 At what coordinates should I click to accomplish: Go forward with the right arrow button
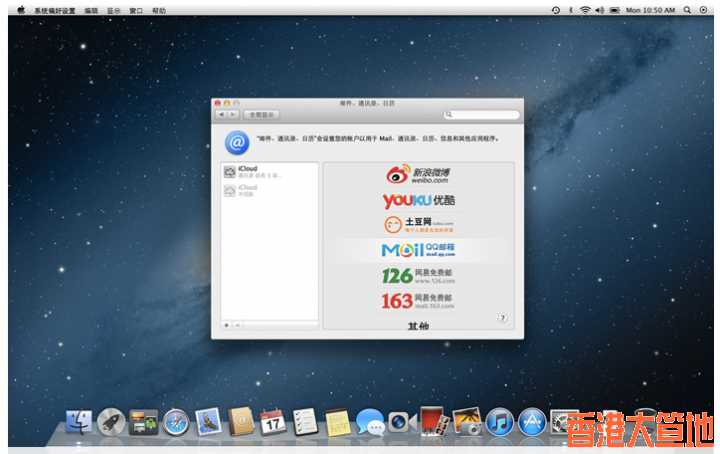[x=233, y=114]
